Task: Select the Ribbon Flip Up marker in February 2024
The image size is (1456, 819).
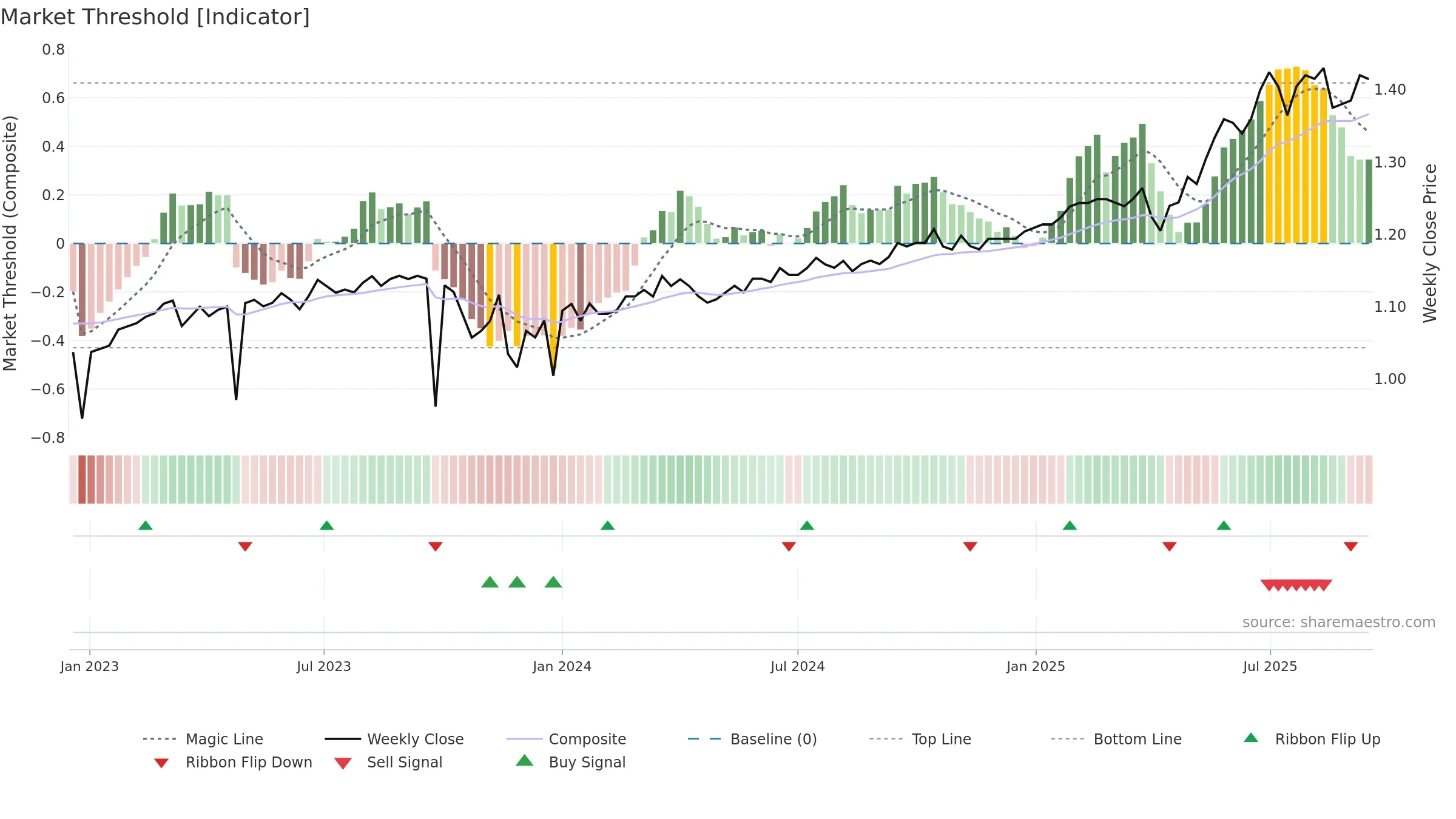Action: [608, 525]
